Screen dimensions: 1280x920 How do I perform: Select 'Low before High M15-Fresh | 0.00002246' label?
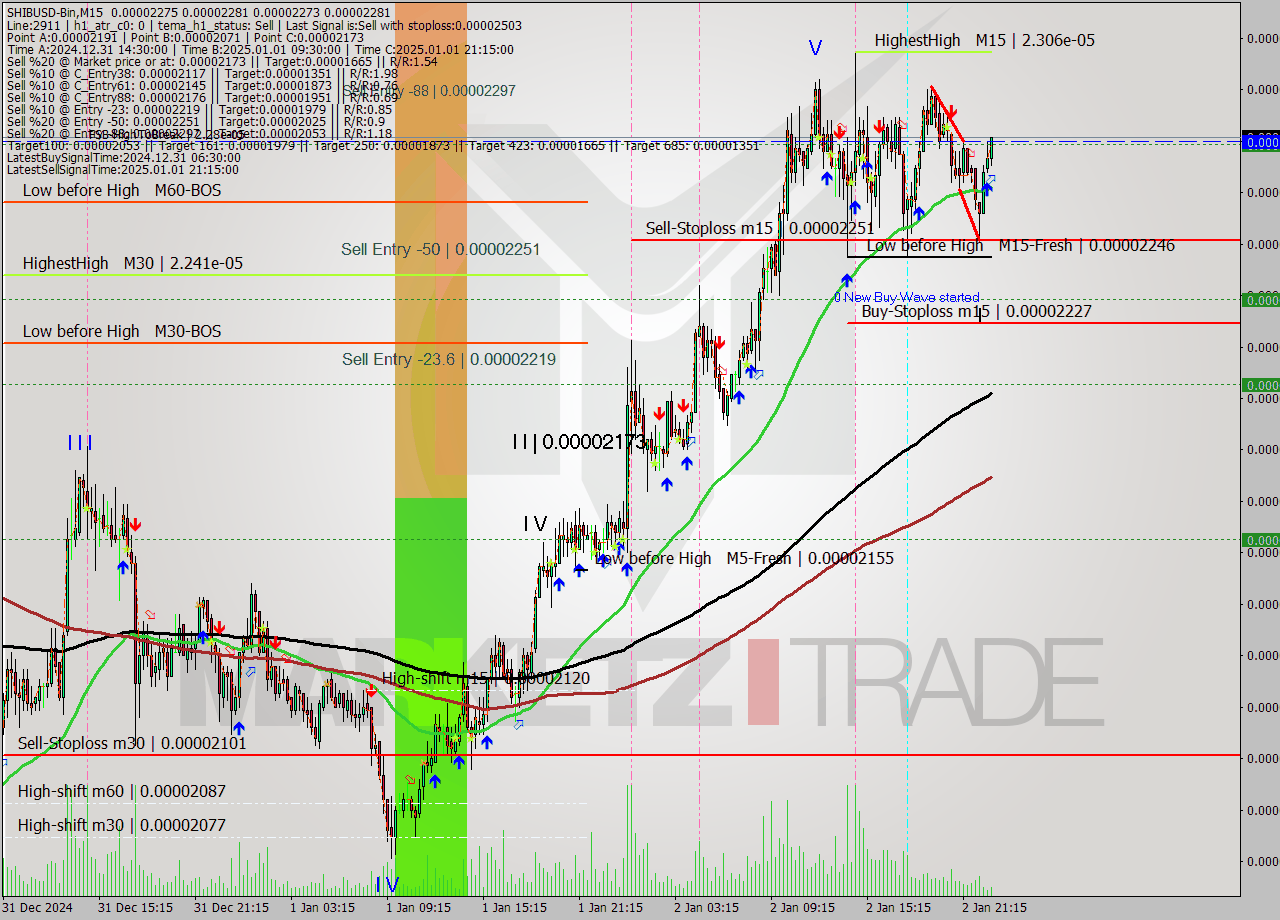(1020, 245)
